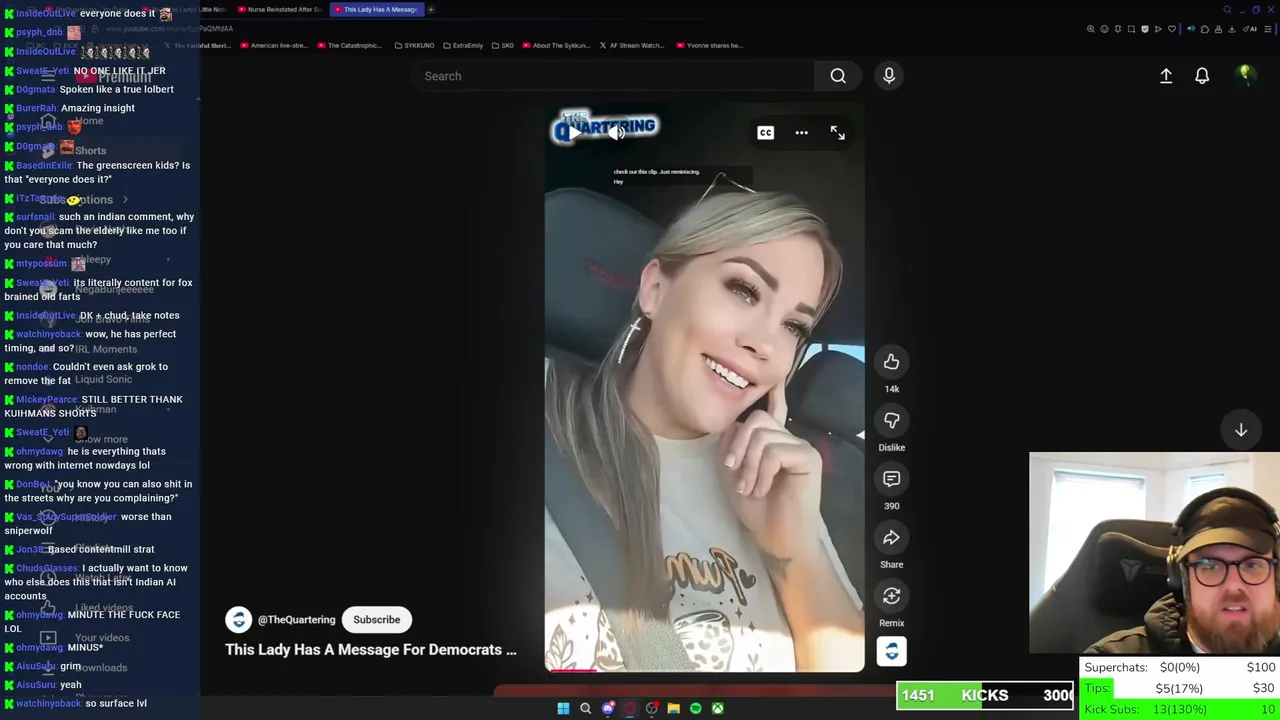Open a new browser tab
1280x720 pixels.
(431, 9)
